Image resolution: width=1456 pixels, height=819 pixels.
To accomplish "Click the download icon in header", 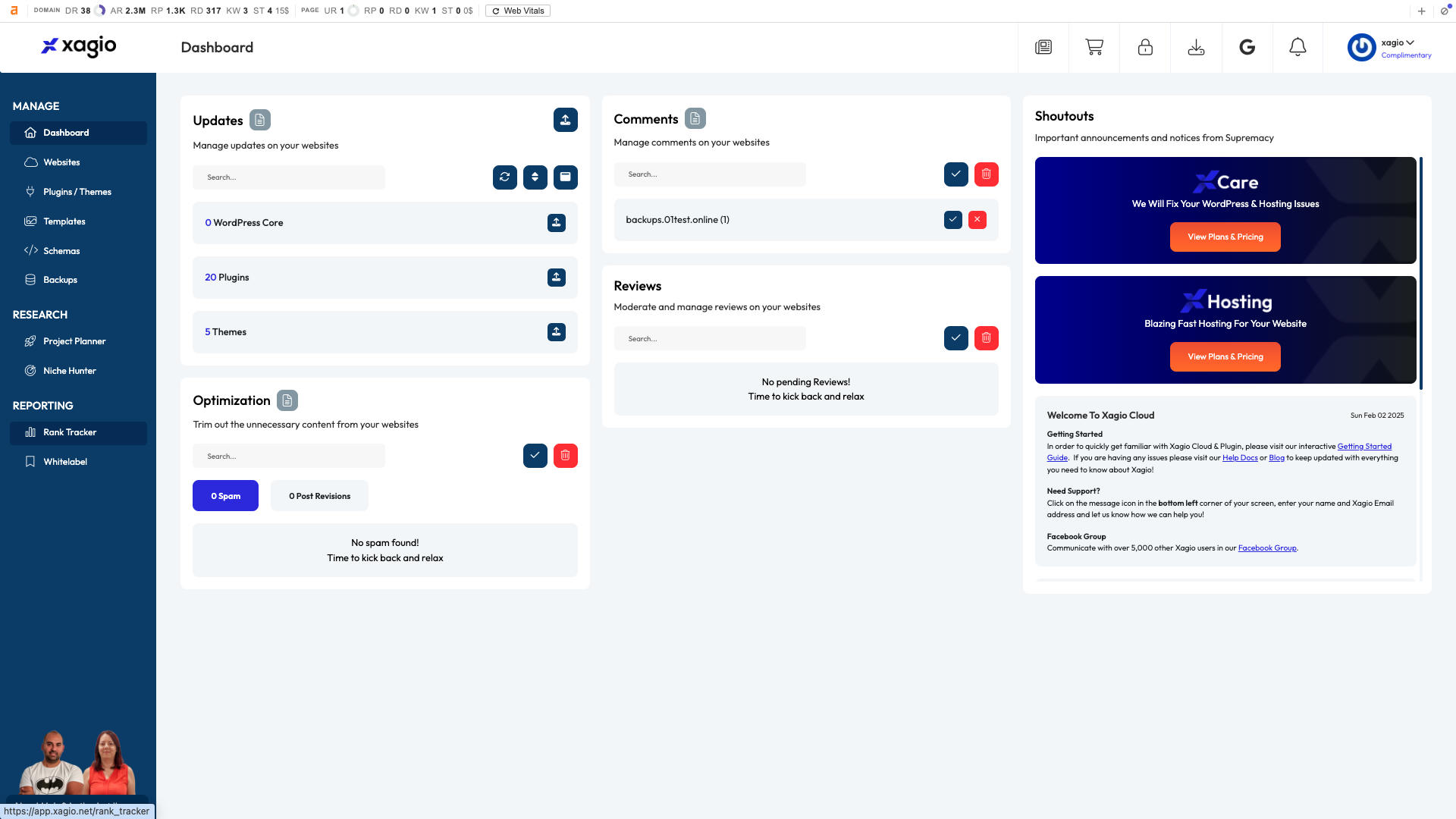I will [x=1196, y=47].
